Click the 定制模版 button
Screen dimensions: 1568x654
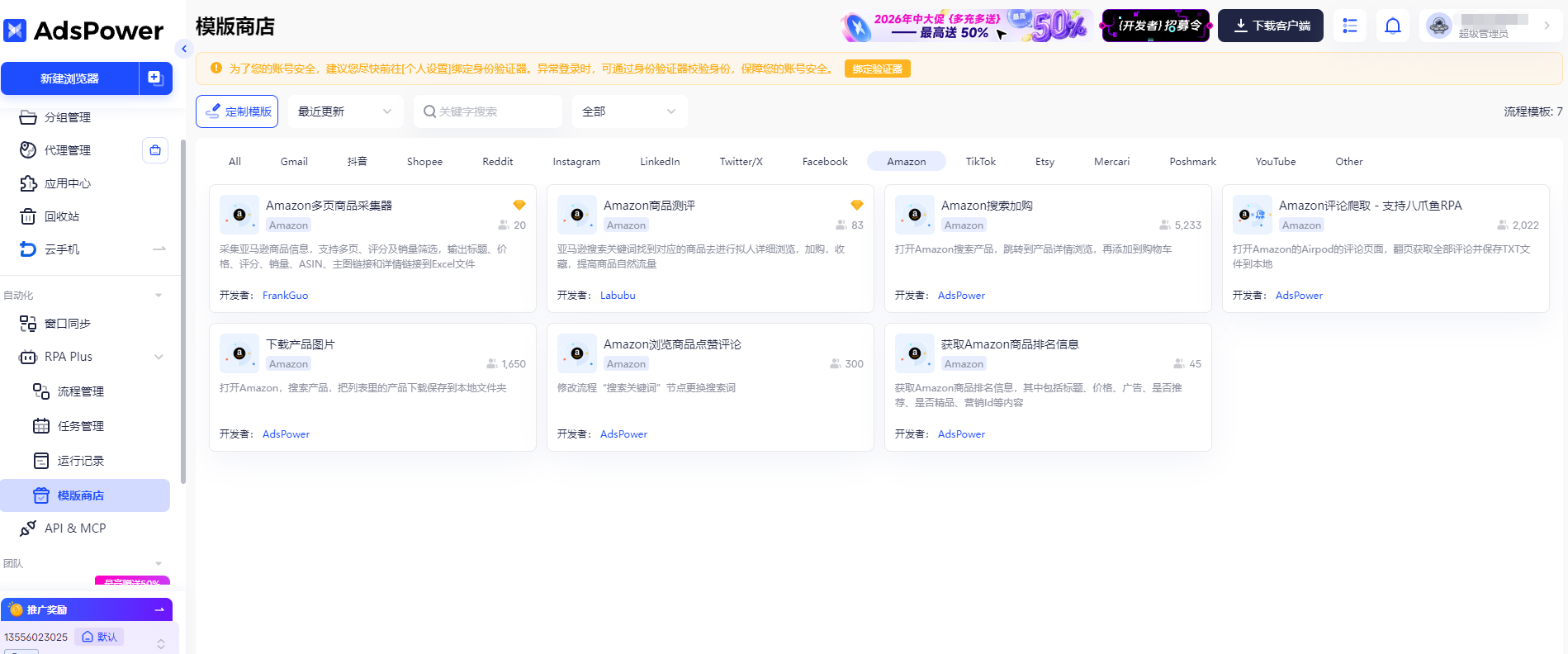pyautogui.click(x=237, y=111)
